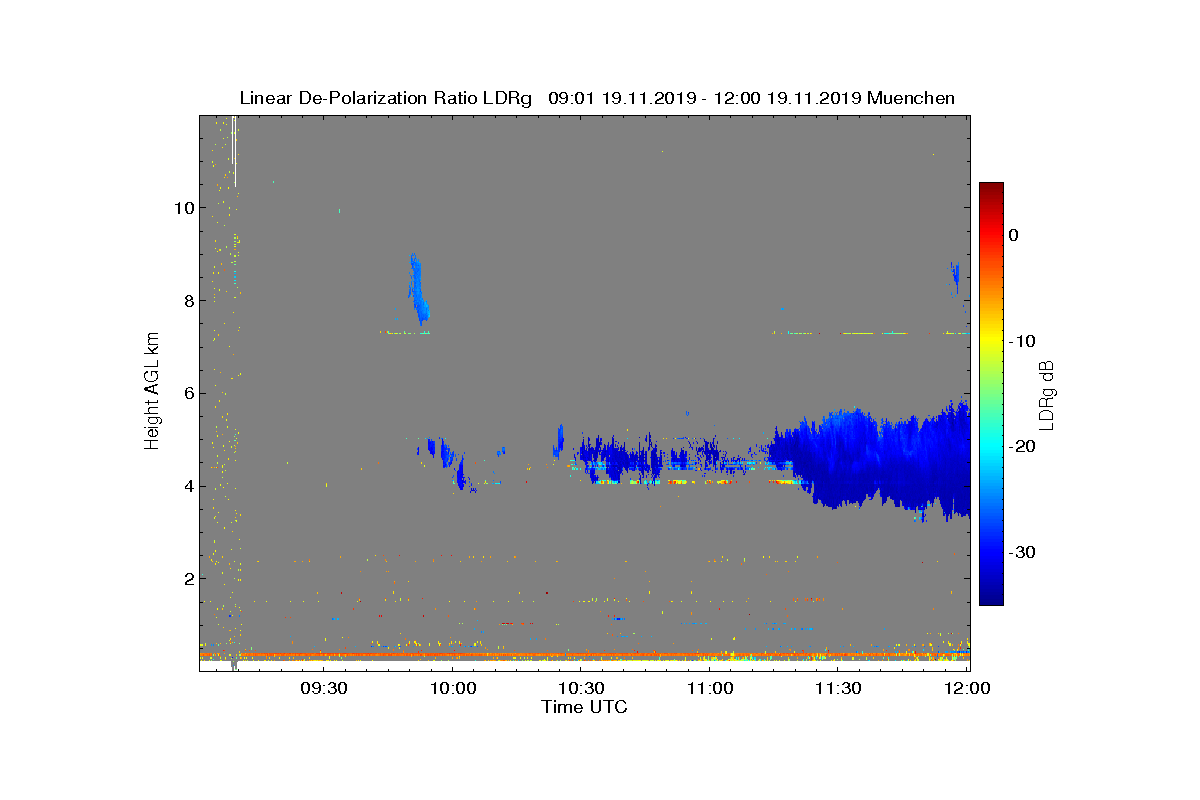Click the height tick label 8
1200x800 pixels.
pyautogui.click(x=188, y=300)
